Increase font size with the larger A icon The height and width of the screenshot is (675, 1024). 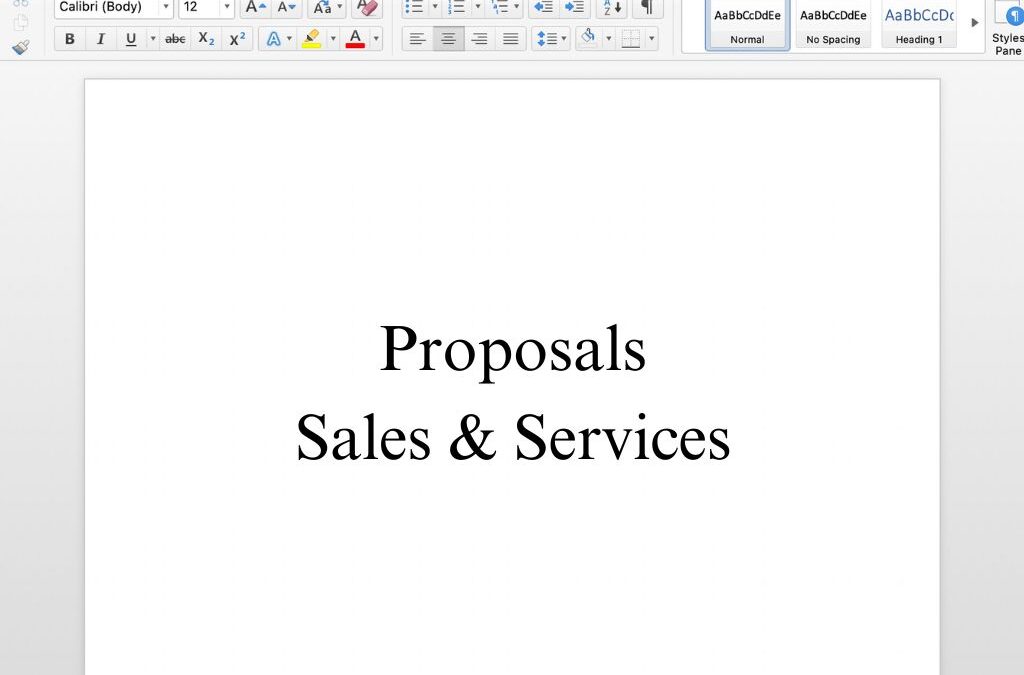click(255, 8)
